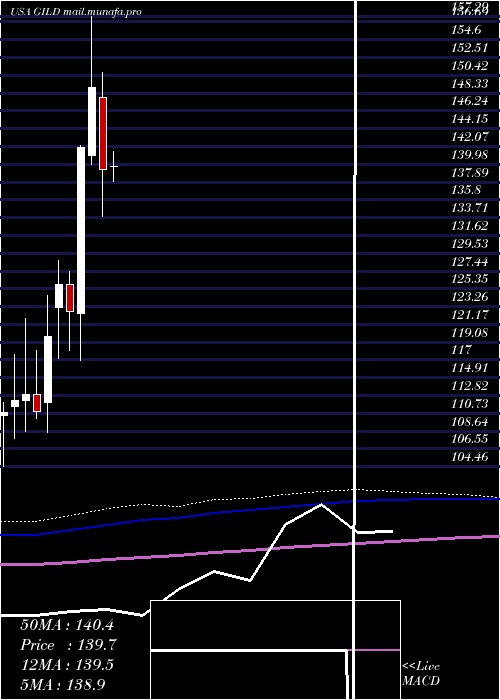The height and width of the screenshot is (700, 500).
Task: Pick the 121.17 axis label
Action: point(469,315)
